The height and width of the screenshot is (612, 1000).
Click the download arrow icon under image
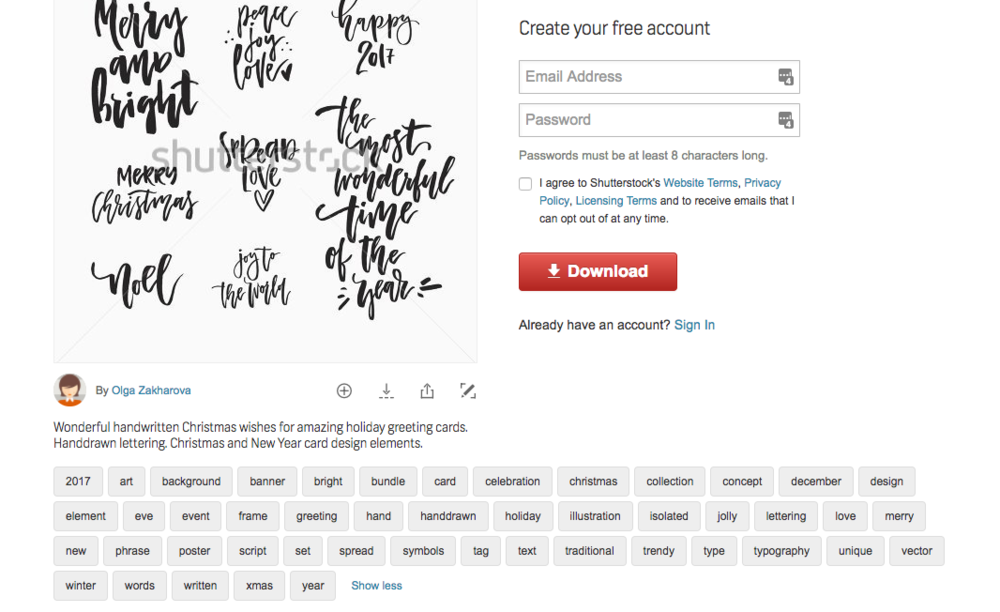[386, 391]
